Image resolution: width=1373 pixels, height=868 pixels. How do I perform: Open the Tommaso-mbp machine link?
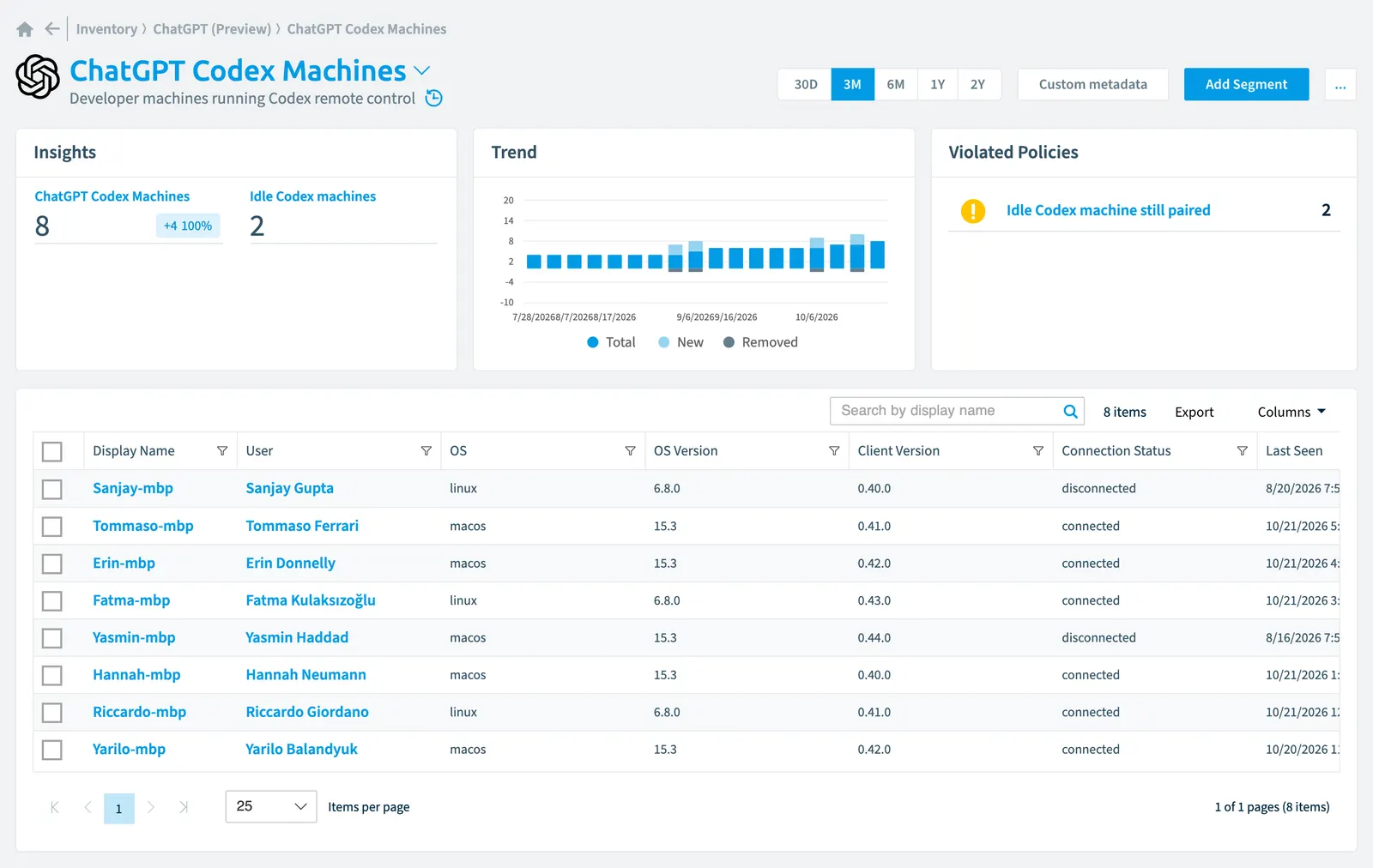143,526
